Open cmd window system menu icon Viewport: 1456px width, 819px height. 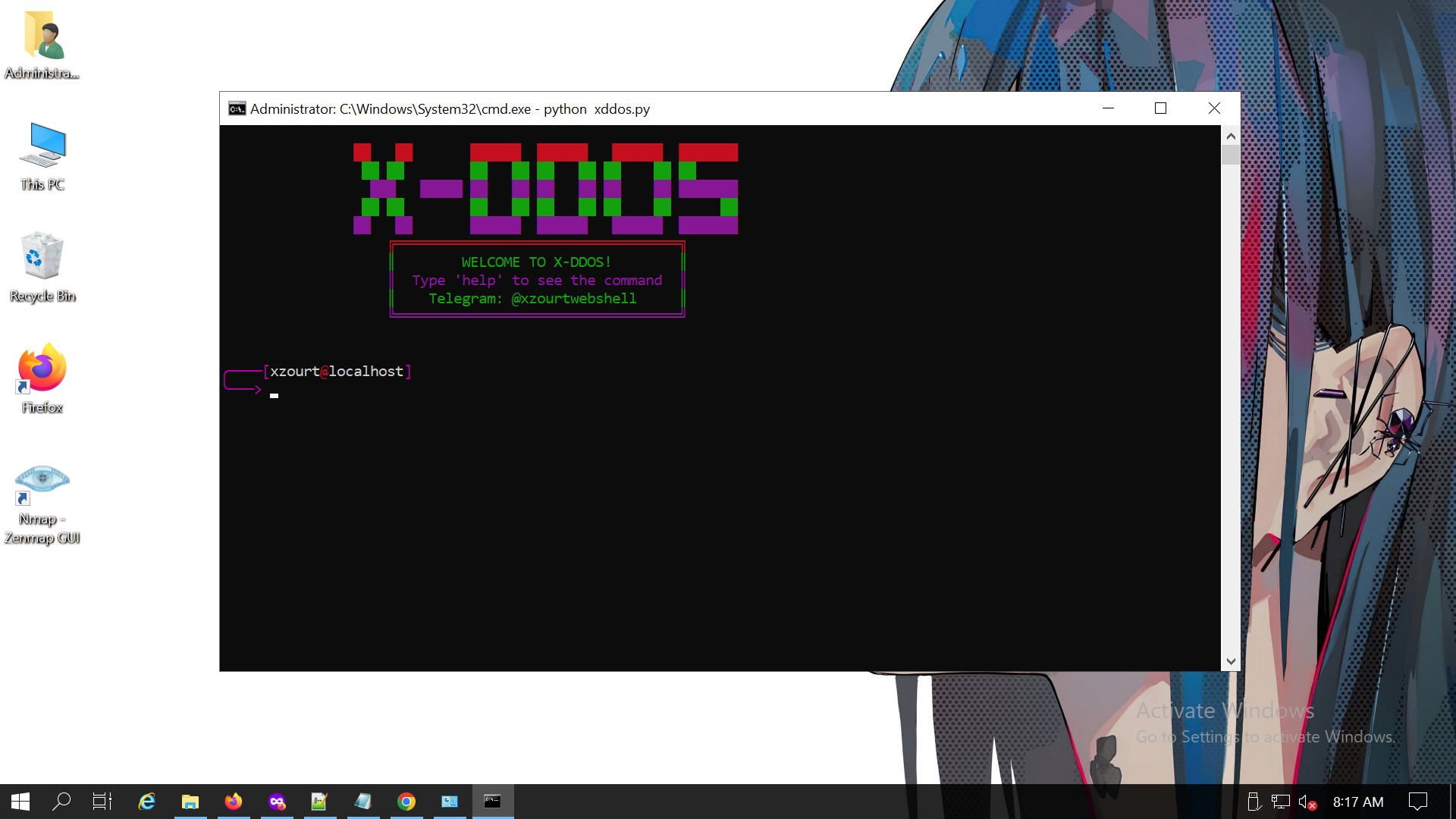tap(237, 108)
